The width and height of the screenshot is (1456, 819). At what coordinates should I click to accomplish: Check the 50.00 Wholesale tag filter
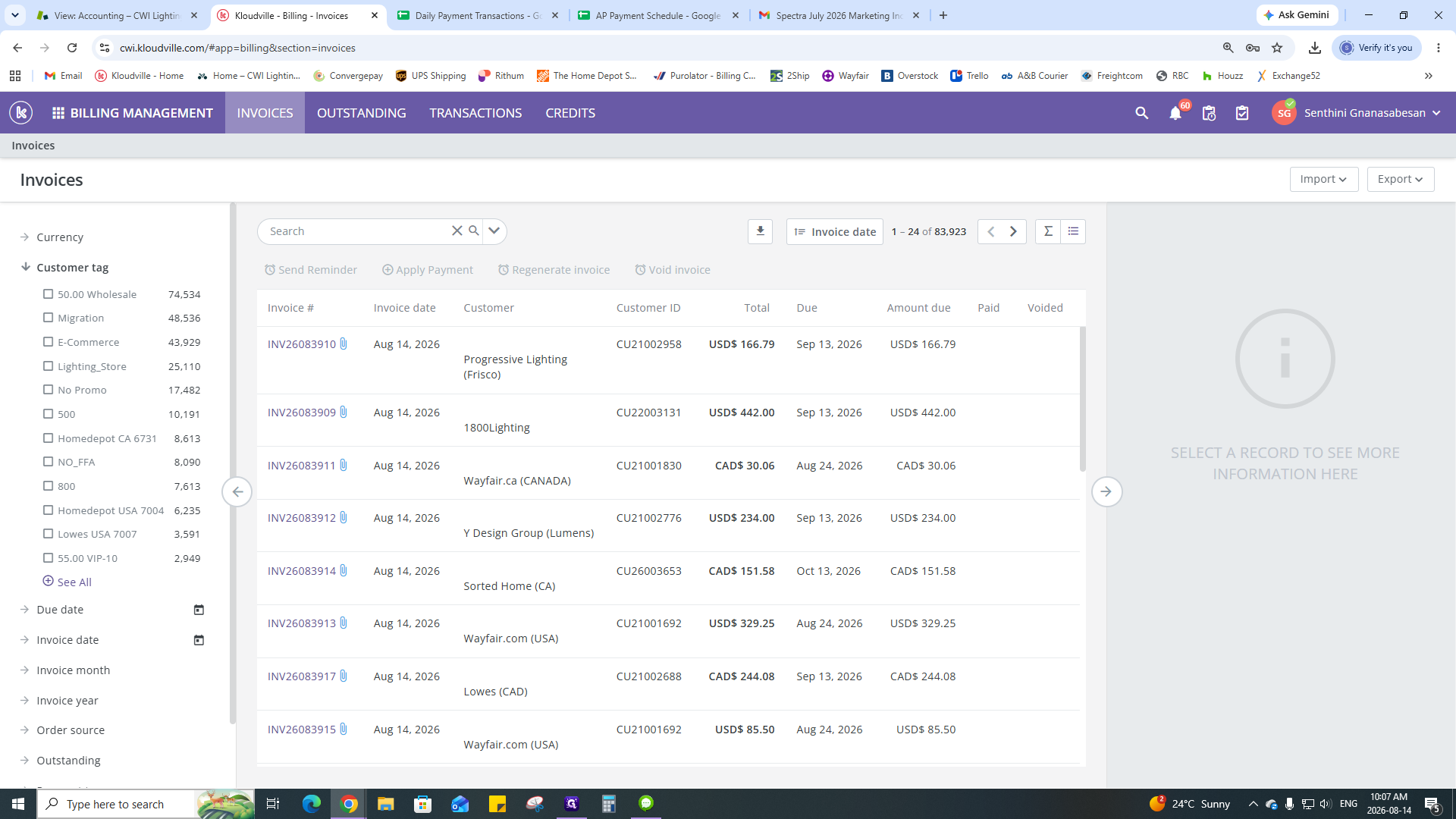tap(48, 293)
